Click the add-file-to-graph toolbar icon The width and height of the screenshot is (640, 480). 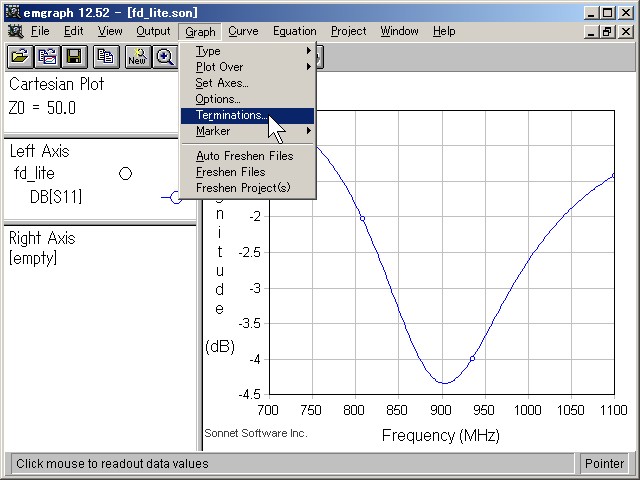click(x=47, y=56)
